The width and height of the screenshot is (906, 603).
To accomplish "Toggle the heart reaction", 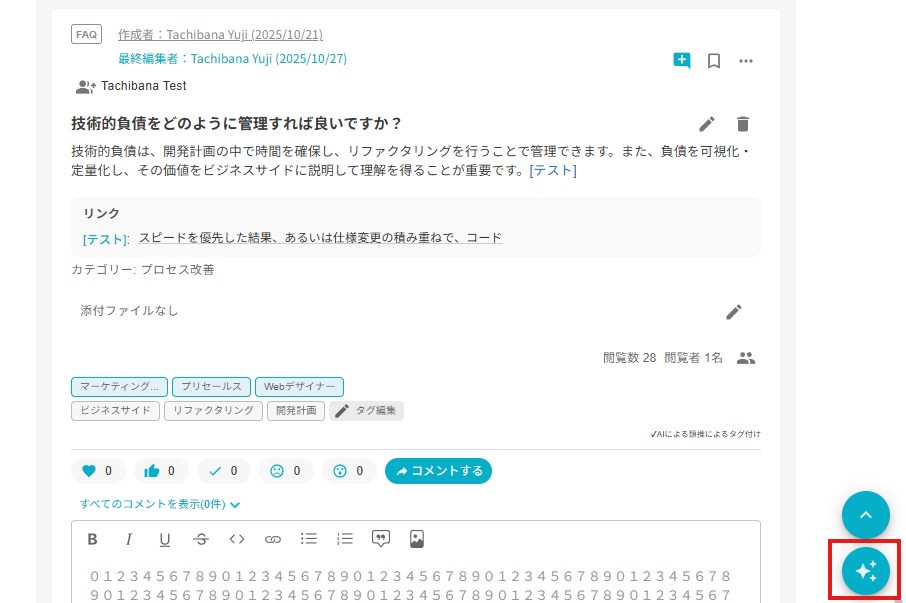I will click(x=98, y=471).
